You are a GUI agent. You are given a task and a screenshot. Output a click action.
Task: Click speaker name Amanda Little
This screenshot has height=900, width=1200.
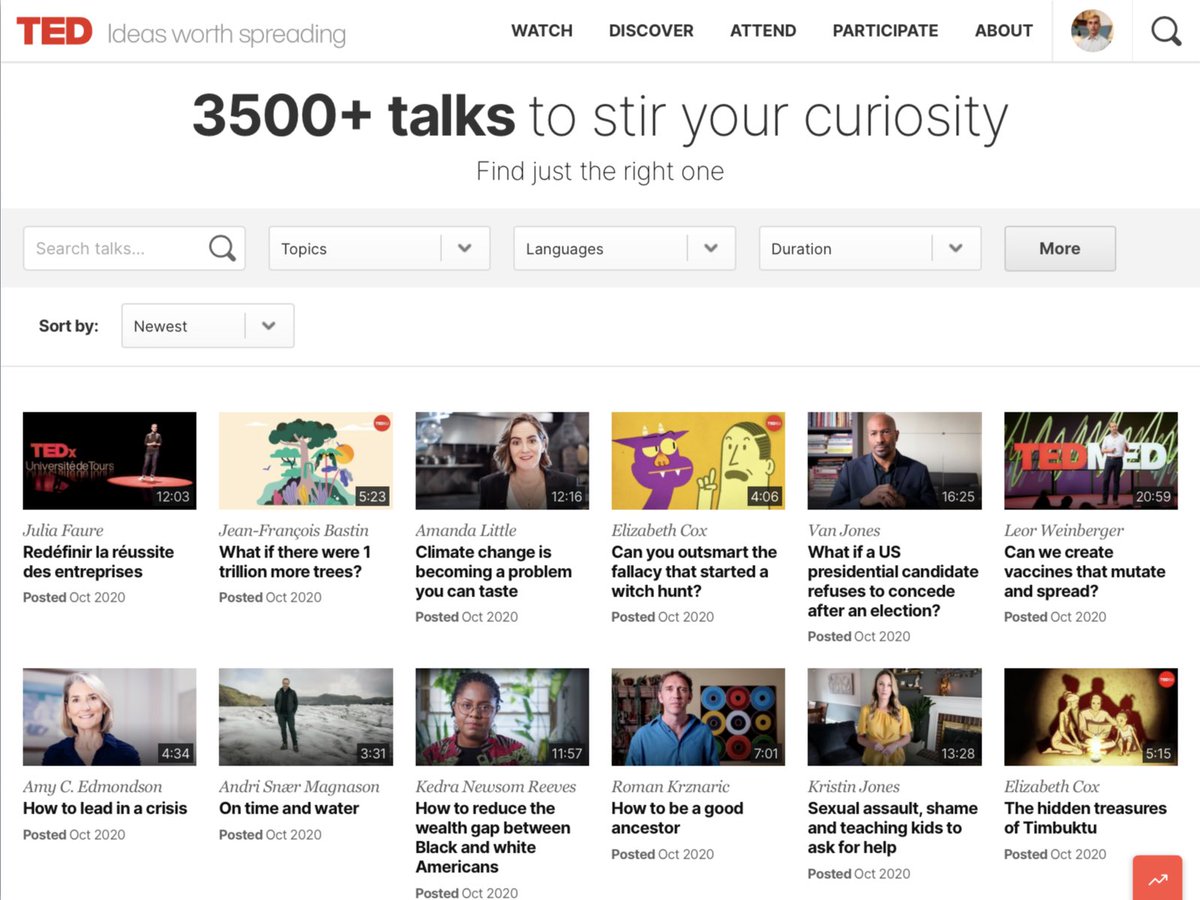point(467,530)
